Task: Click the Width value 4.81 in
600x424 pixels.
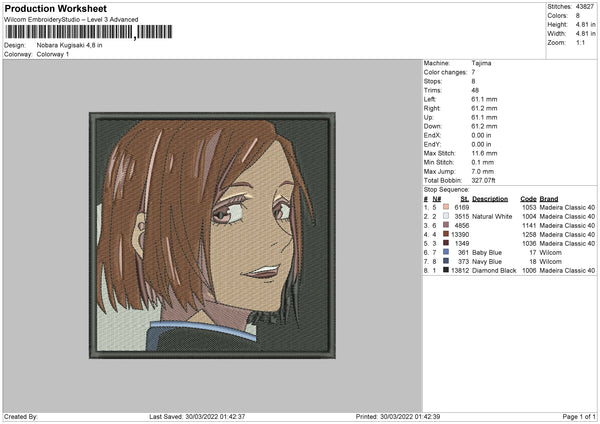Action: 585,34
